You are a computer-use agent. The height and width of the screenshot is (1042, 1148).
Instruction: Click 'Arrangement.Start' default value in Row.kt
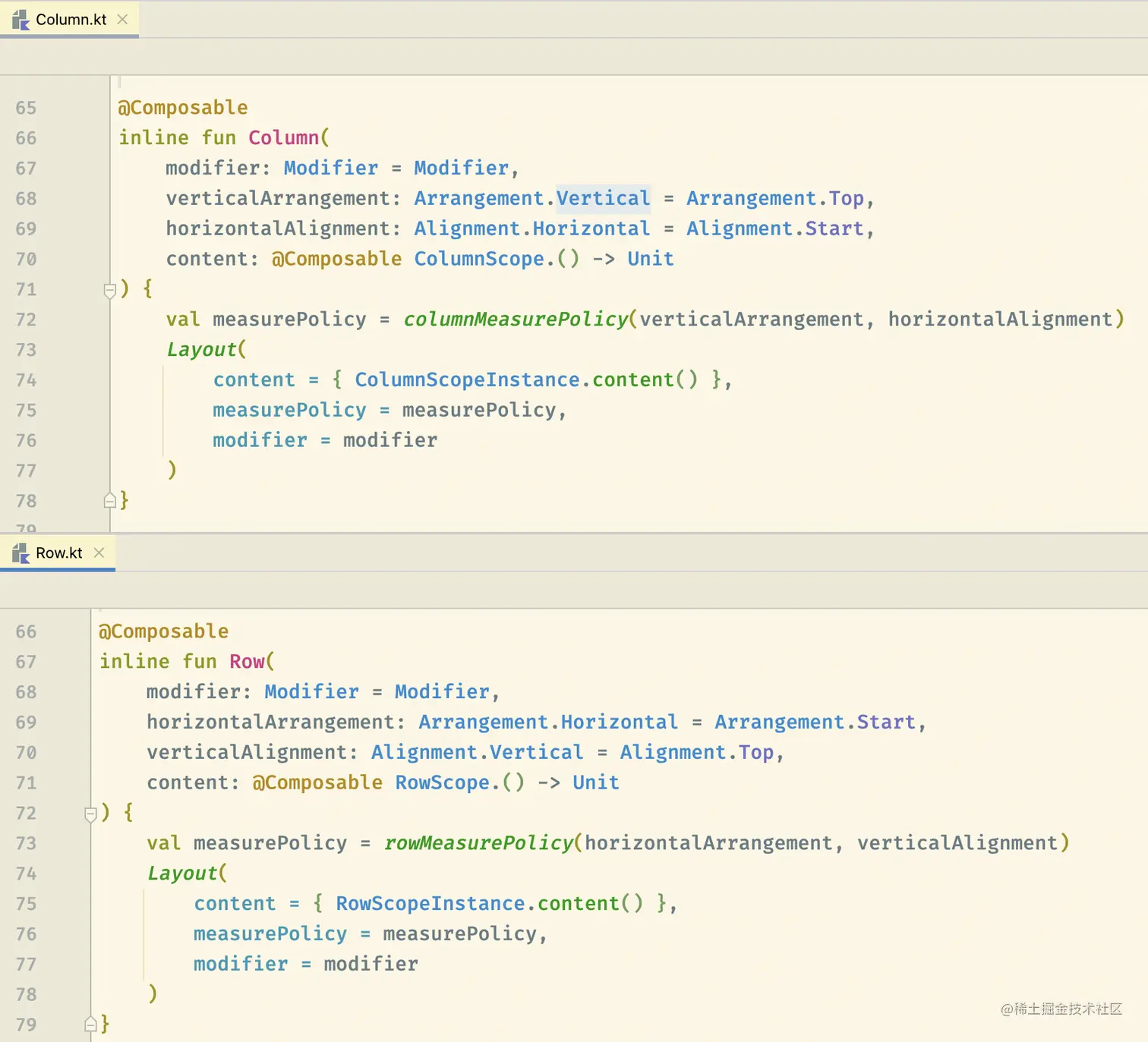(815, 722)
